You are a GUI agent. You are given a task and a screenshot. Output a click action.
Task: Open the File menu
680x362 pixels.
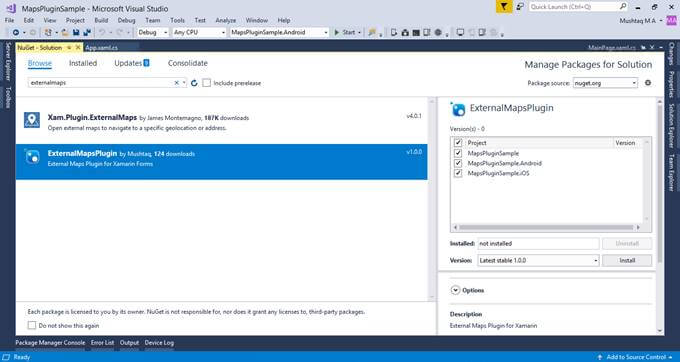[x=10, y=20]
